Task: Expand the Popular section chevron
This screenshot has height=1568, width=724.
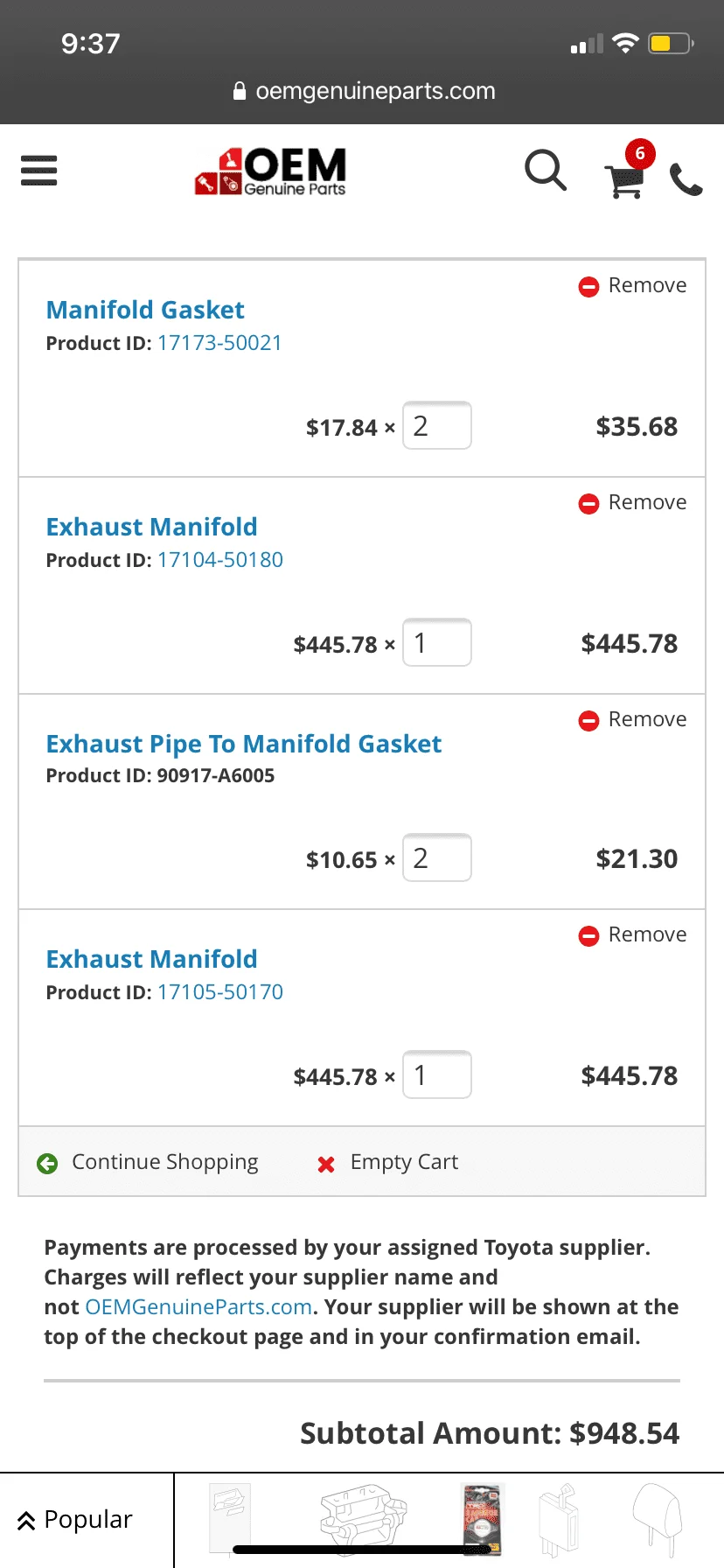Action: pos(26,1521)
